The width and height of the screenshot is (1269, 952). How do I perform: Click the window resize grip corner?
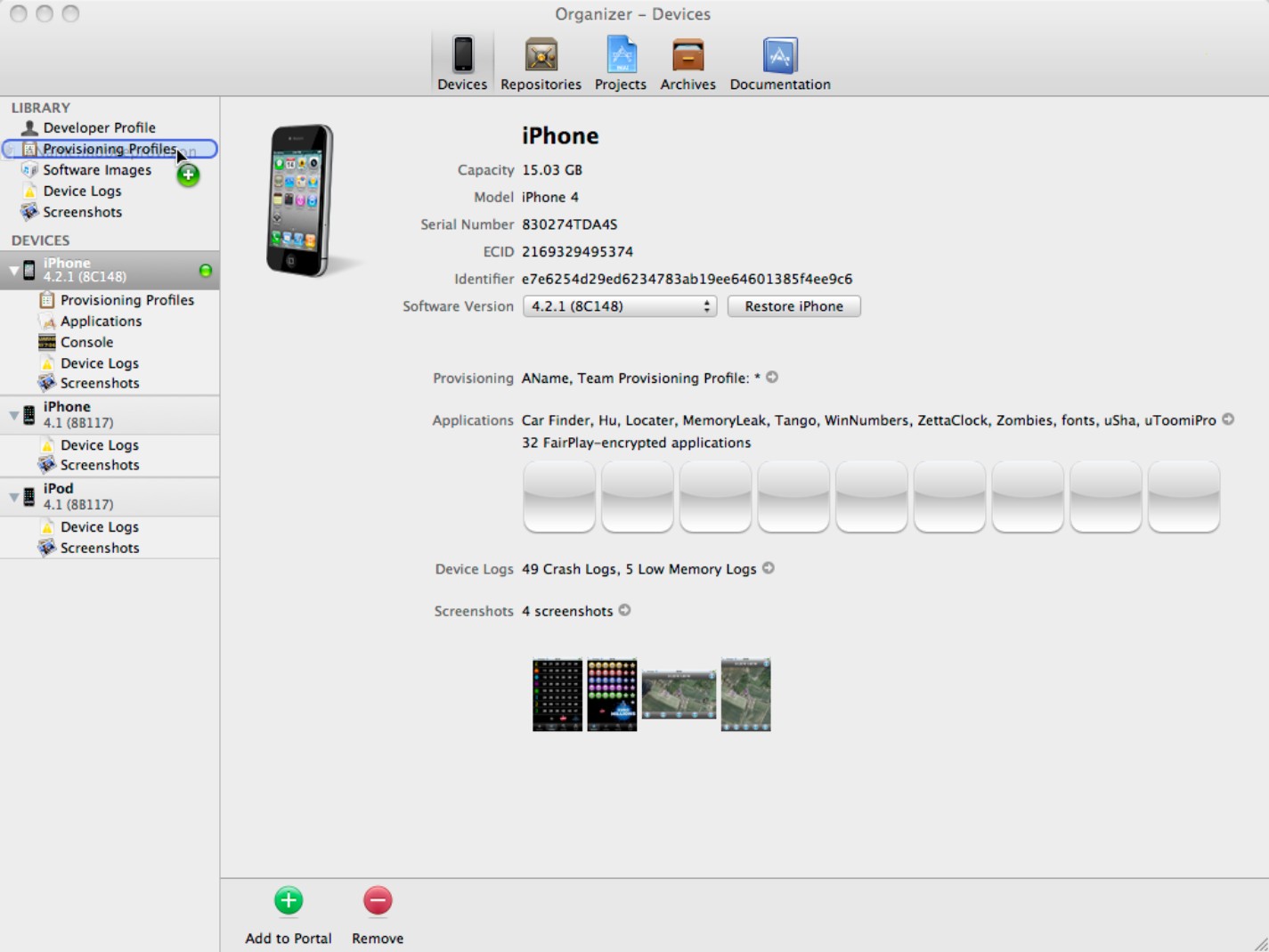(1261, 944)
